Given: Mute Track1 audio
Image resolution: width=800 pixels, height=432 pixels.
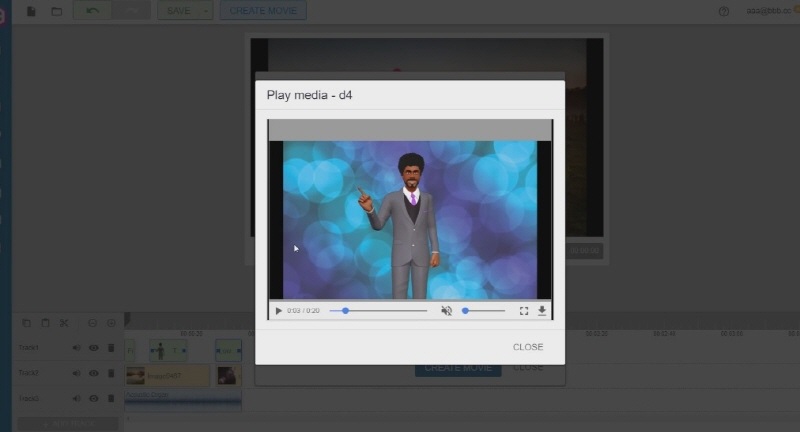Looking at the screenshot, I should coord(76,348).
